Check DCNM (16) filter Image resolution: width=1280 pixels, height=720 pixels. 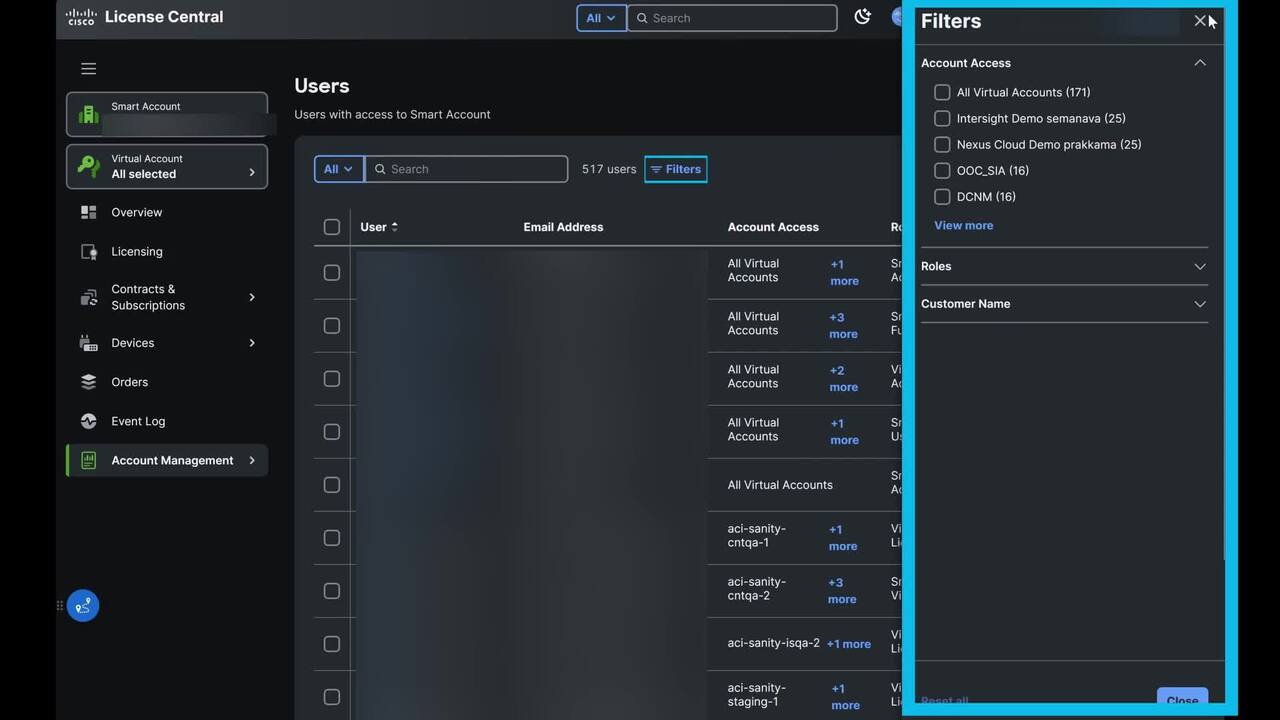(942, 196)
